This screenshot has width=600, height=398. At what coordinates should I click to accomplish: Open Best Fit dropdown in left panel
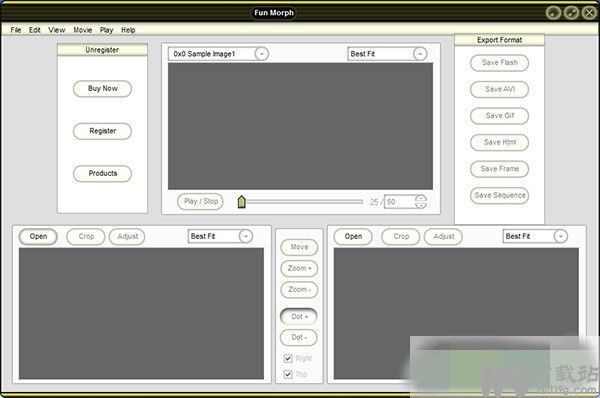246,237
